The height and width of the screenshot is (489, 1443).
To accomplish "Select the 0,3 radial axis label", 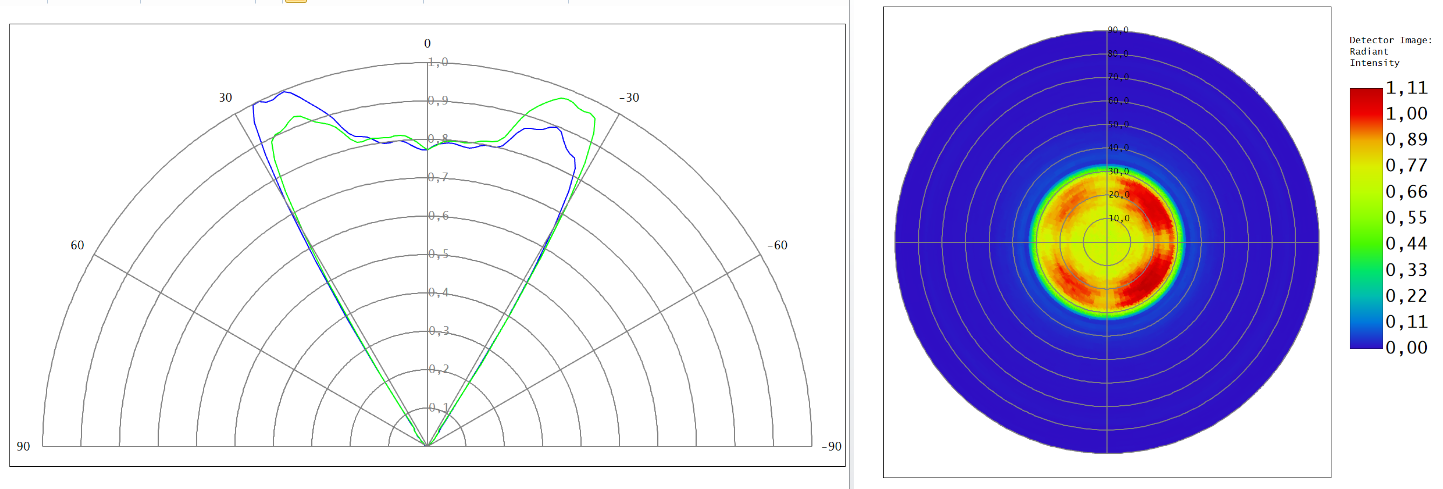I will pos(438,331).
